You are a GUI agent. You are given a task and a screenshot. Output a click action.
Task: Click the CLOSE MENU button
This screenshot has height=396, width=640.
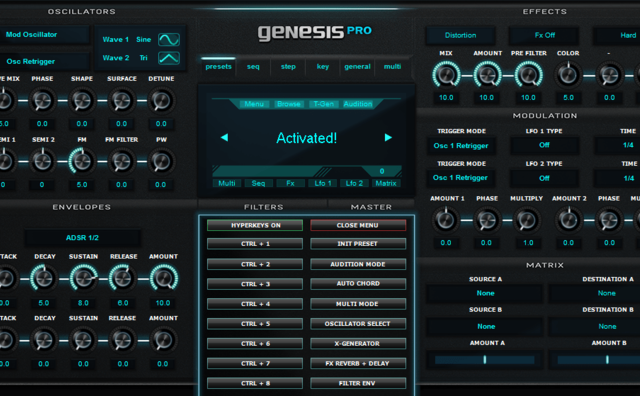[x=358, y=225]
